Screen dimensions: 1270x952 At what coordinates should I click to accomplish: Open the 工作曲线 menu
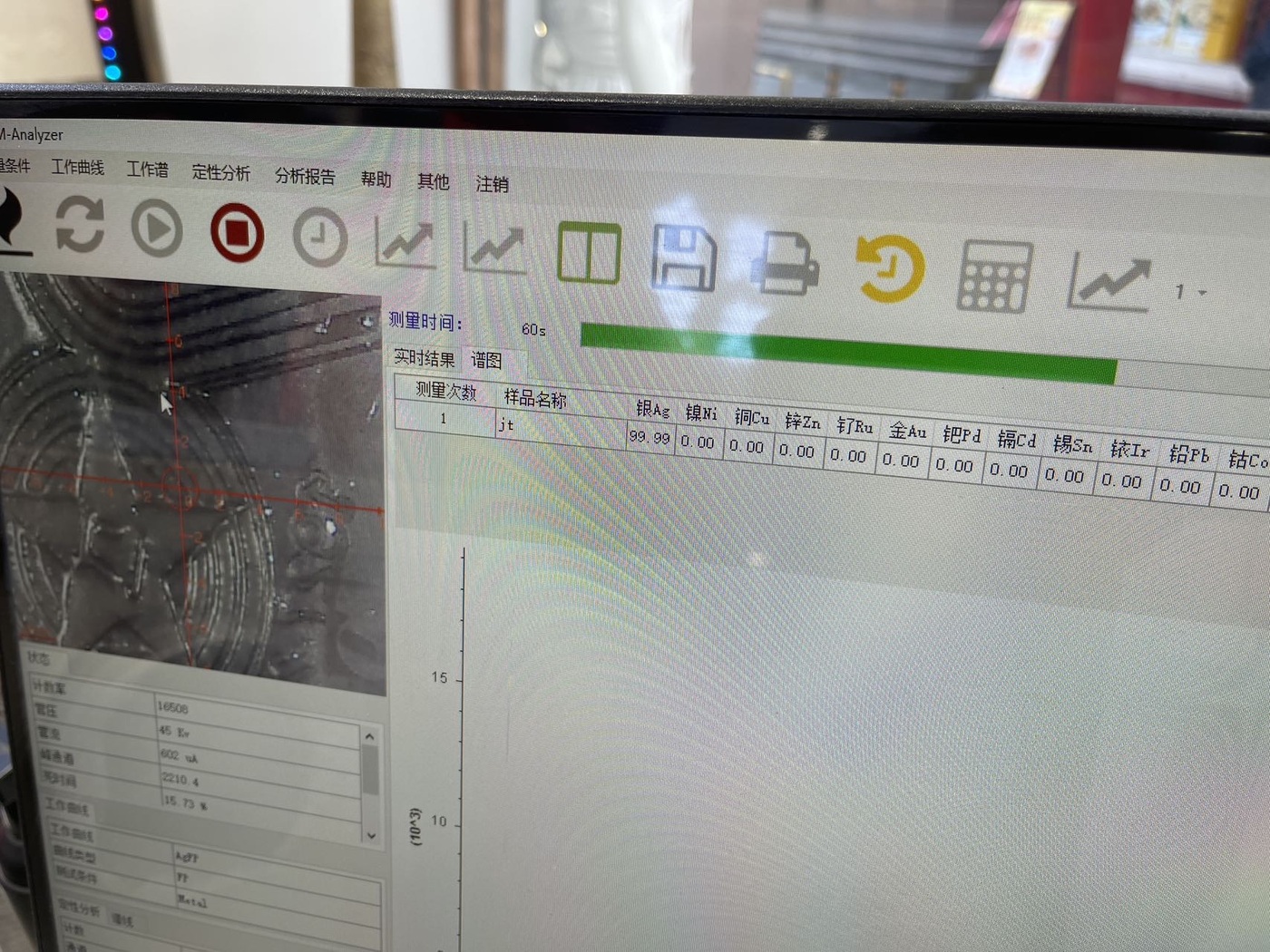[x=77, y=167]
